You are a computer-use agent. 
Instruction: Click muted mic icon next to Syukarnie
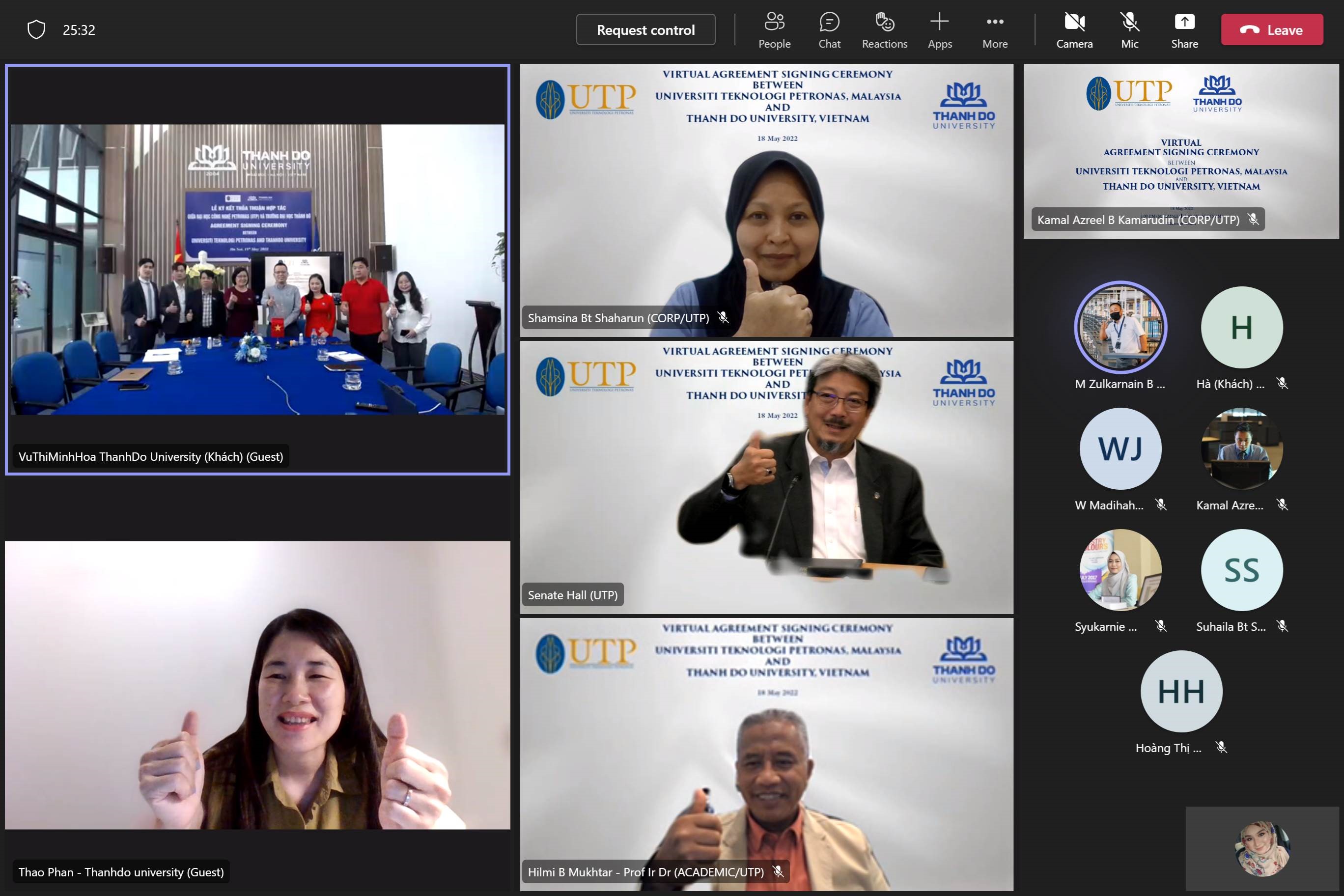coord(1161,626)
